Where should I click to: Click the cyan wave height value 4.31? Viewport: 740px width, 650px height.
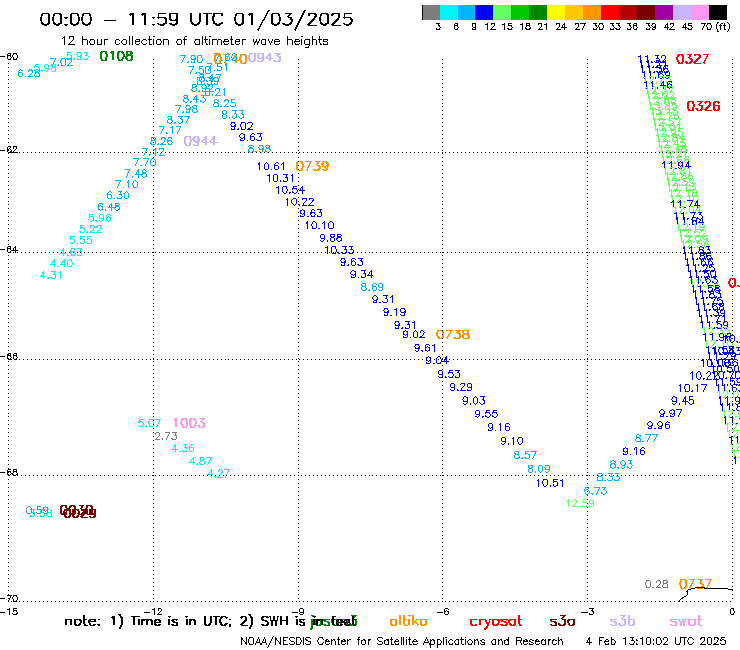point(51,275)
